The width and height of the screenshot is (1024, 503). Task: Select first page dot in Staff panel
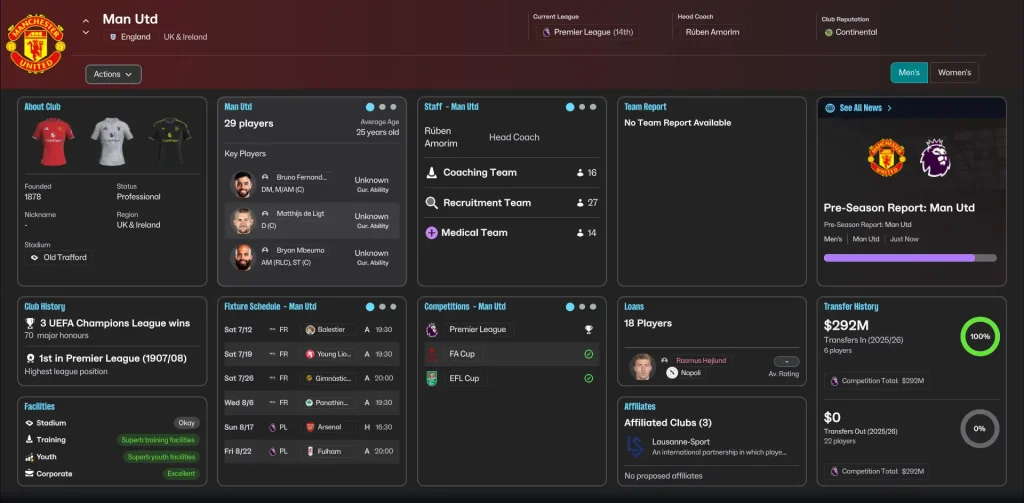(x=570, y=107)
